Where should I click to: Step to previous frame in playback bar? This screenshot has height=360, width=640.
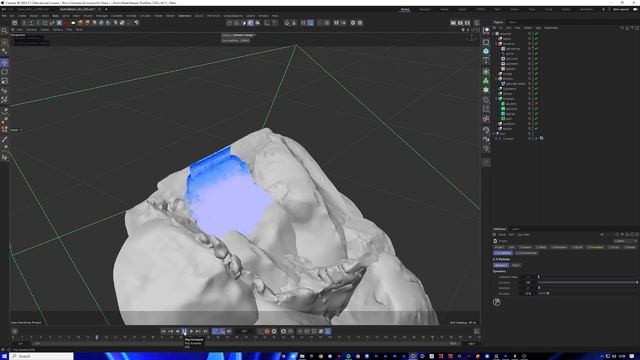tap(177, 331)
